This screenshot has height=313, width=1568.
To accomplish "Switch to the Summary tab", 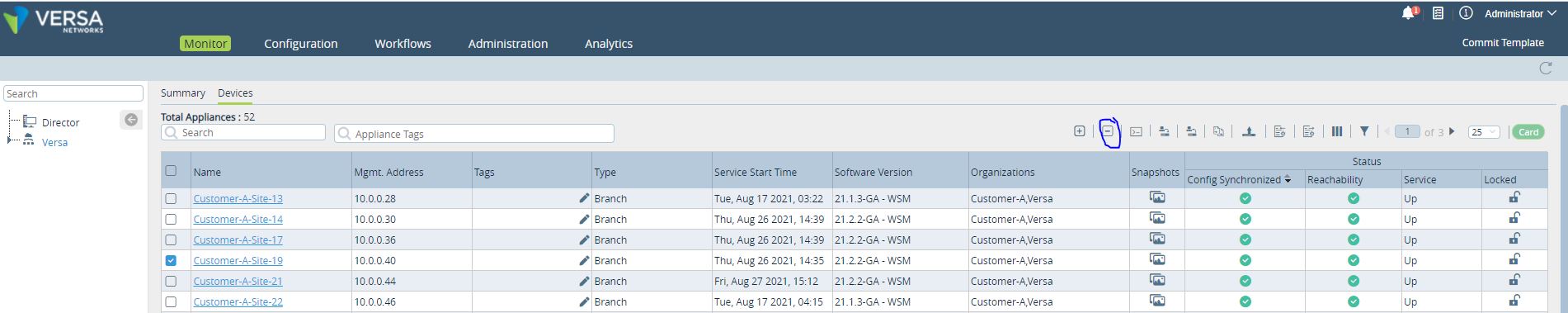I will [x=183, y=93].
